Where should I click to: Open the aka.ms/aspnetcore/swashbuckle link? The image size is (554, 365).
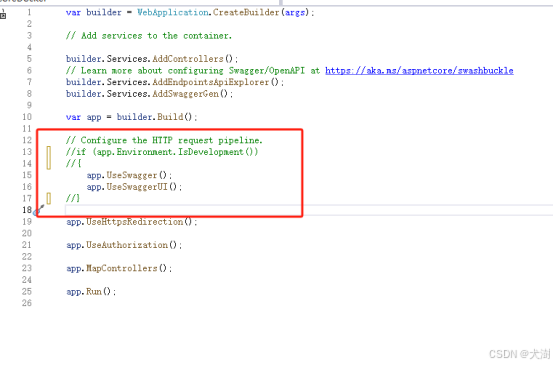[419, 71]
